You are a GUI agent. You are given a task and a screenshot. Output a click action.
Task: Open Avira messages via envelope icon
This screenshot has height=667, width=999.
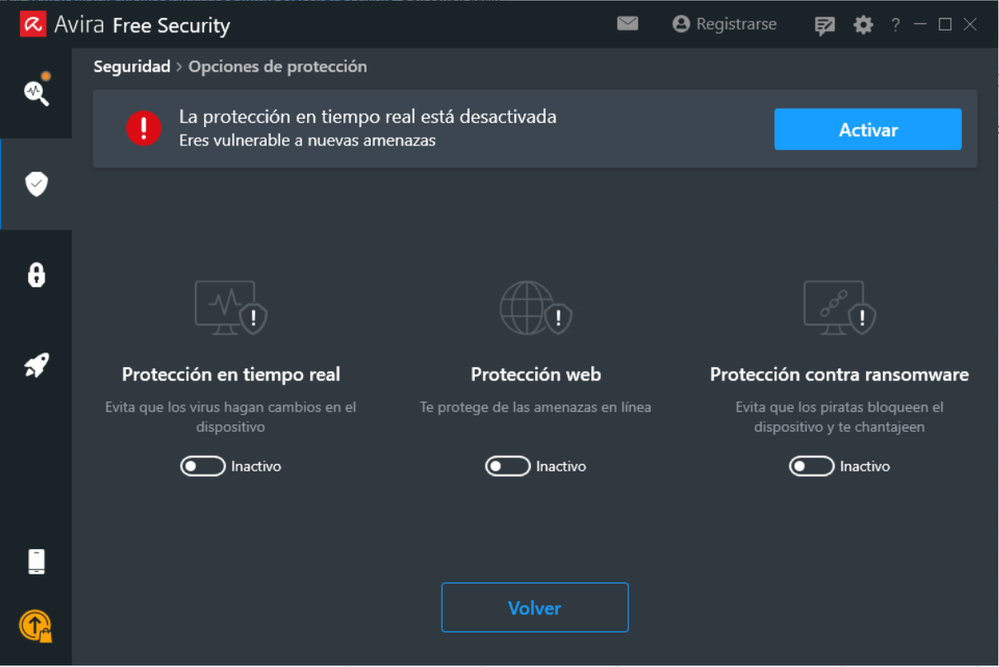pyautogui.click(x=628, y=22)
